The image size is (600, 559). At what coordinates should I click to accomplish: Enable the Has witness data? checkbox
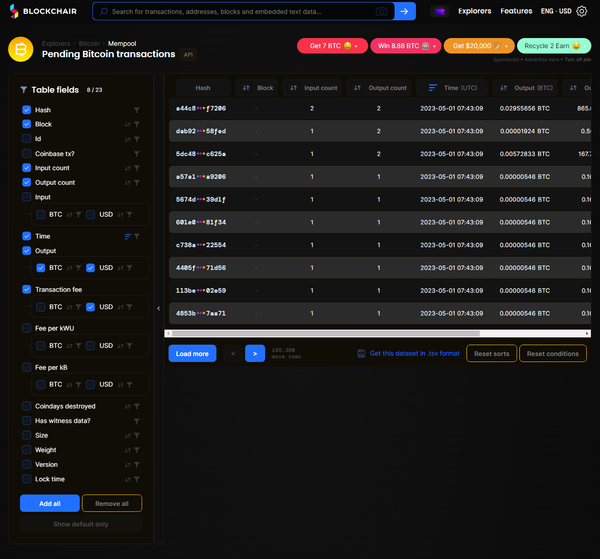[x=26, y=420]
